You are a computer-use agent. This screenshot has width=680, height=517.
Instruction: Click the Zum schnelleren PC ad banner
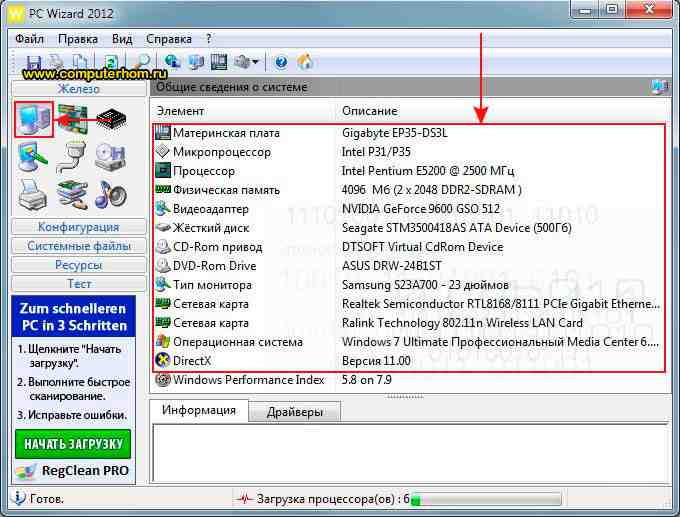click(73, 317)
